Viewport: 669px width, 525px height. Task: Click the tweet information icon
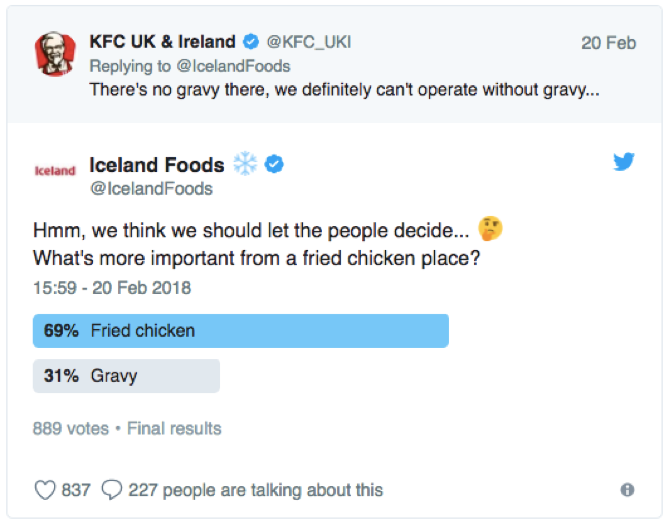click(627, 490)
